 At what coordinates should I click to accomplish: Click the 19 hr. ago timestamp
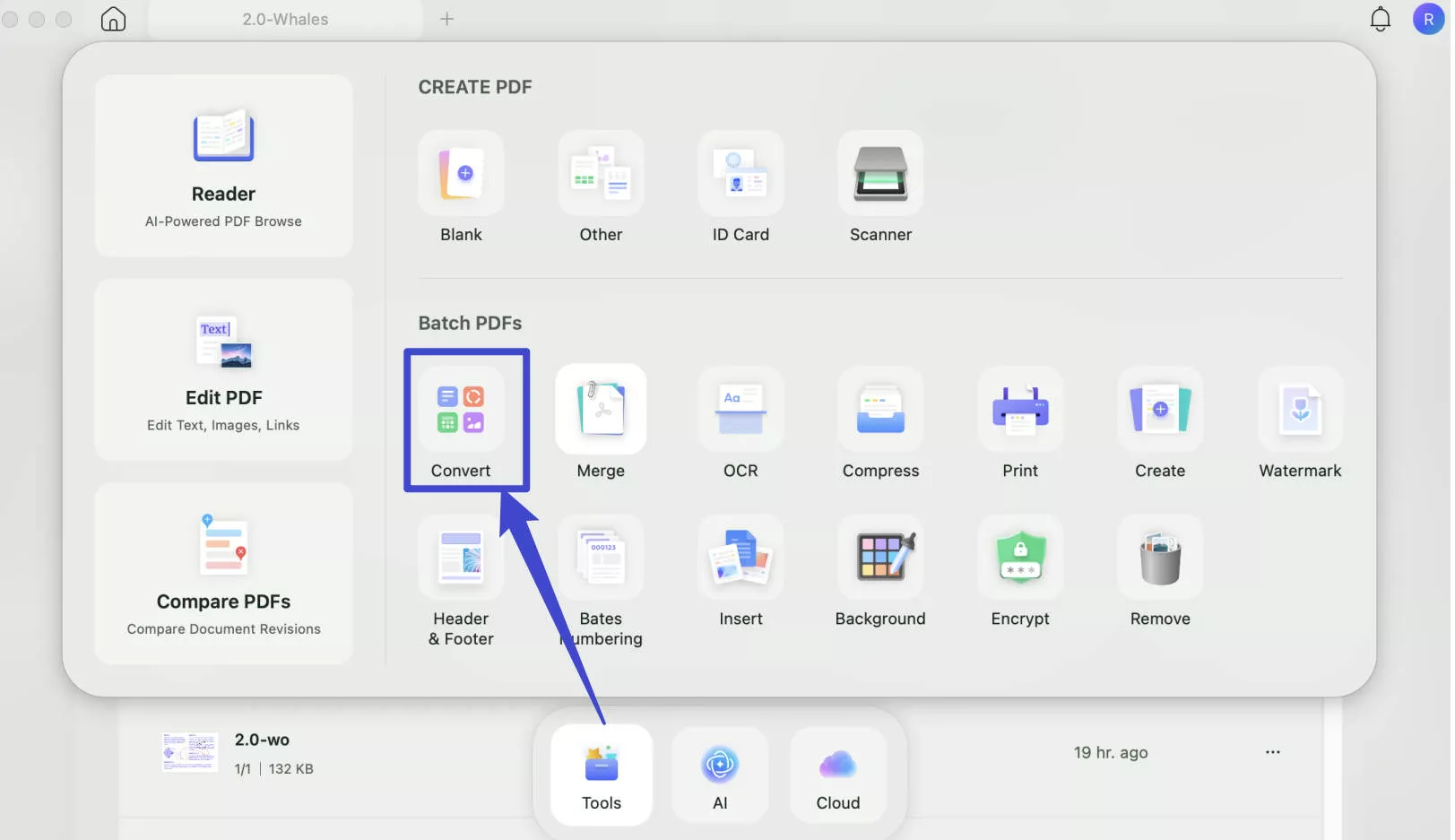point(1111,752)
